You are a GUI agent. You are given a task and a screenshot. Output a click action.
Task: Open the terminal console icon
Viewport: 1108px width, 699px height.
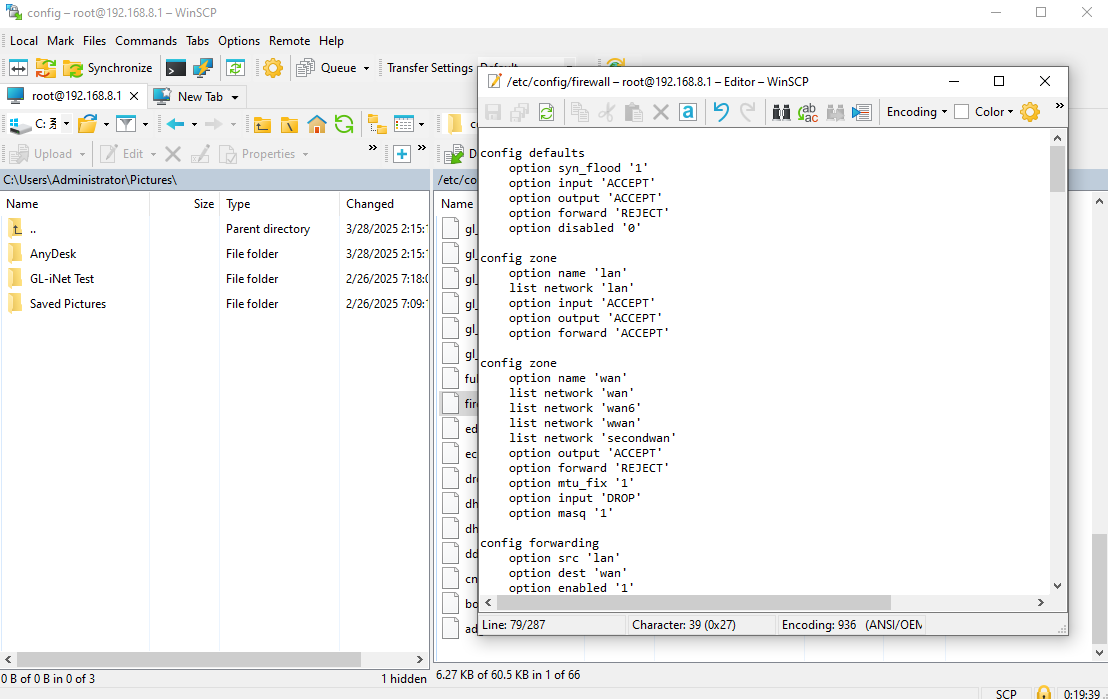point(175,68)
